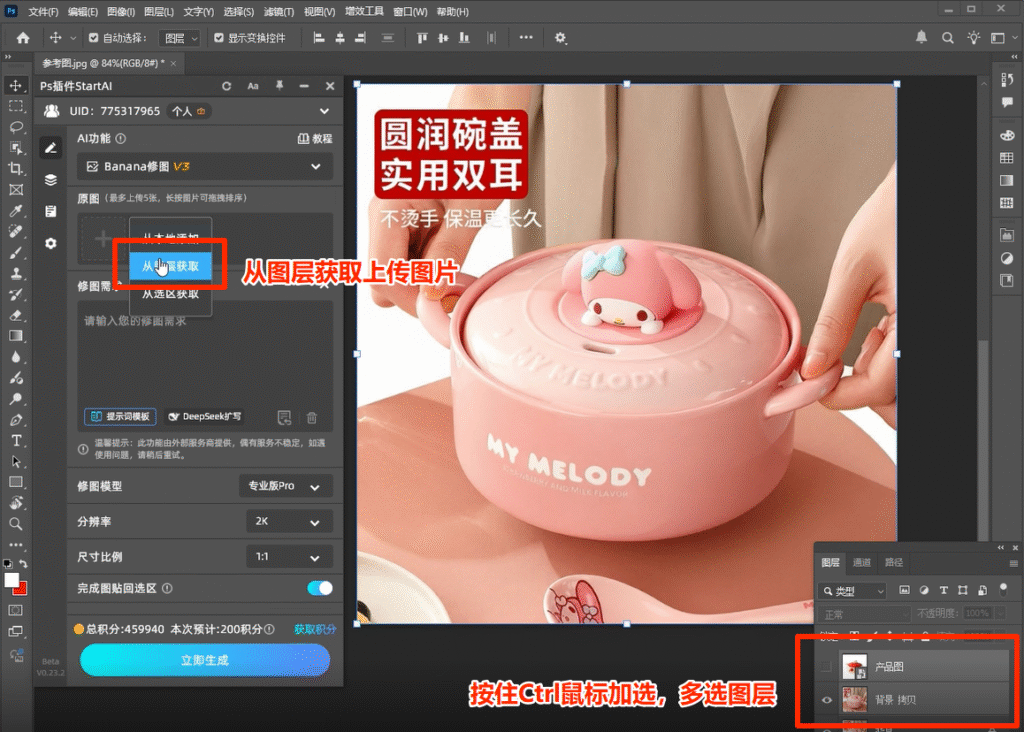
Task: Select the 参考图.jpg document tab
Action: [103, 63]
